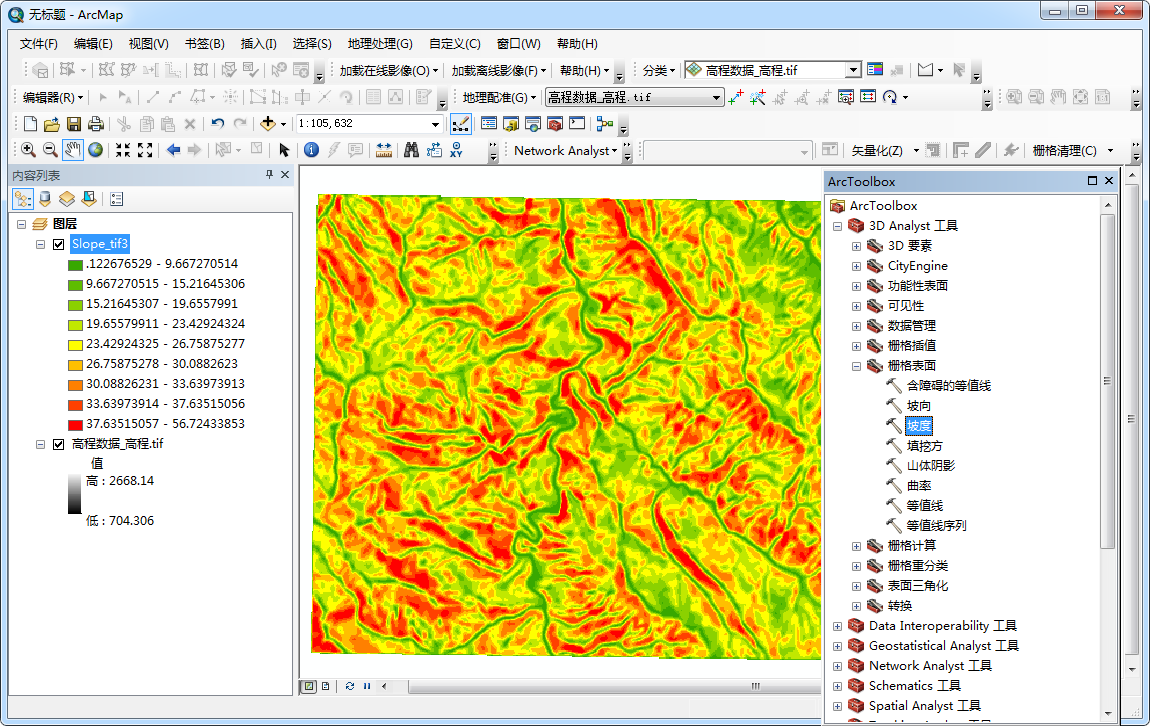Select the Zoom Out tool

[50, 150]
